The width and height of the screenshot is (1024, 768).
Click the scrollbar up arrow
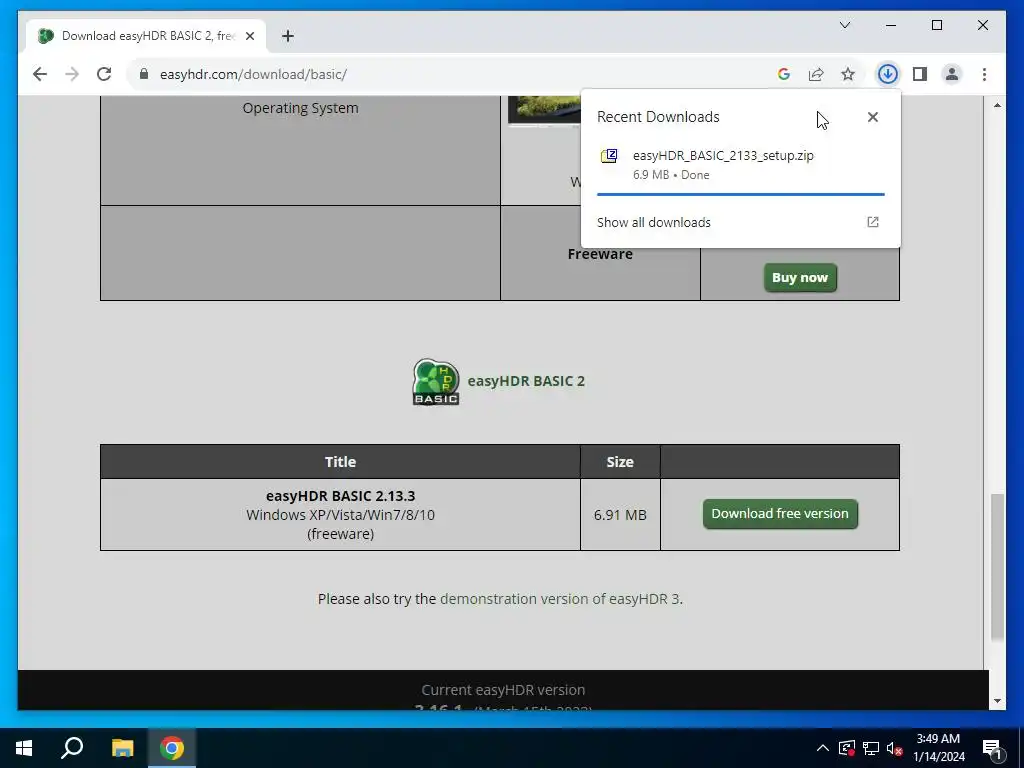tap(997, 105)
